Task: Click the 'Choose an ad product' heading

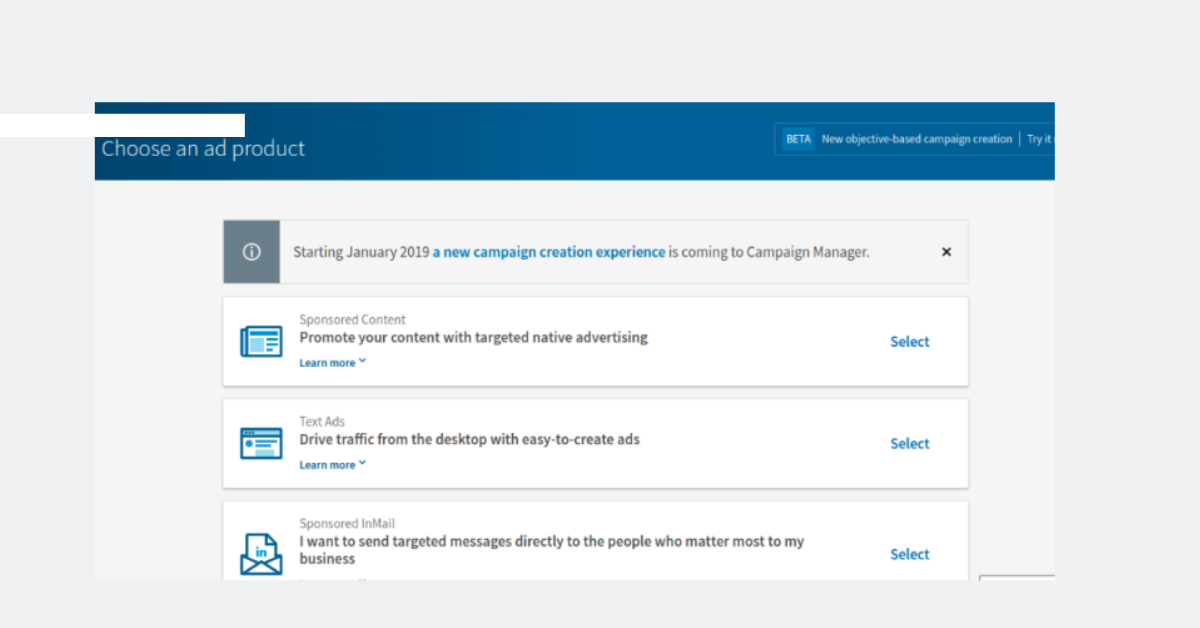Action: point(203,149)
